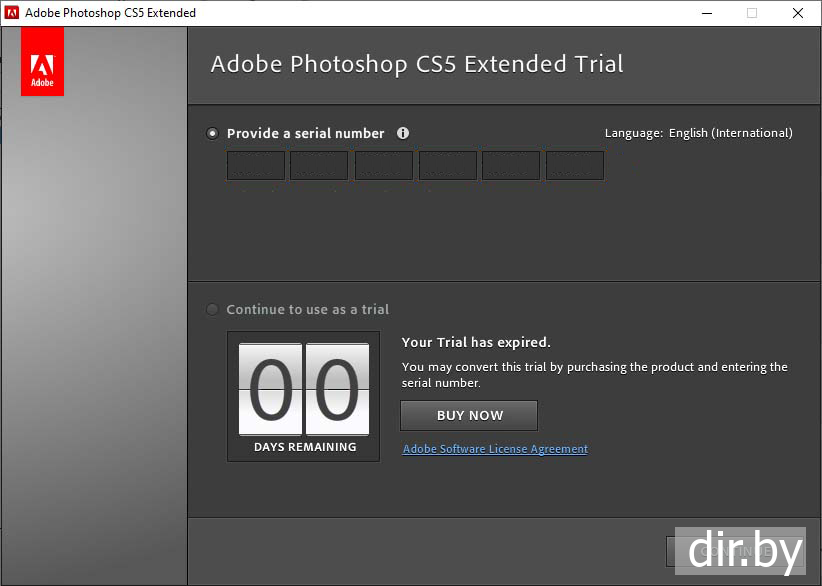Image resolution: width=822 pixels, height=586 pixels.
Task: Select the Provide a serial number option
Action: [x=212, y=133]
